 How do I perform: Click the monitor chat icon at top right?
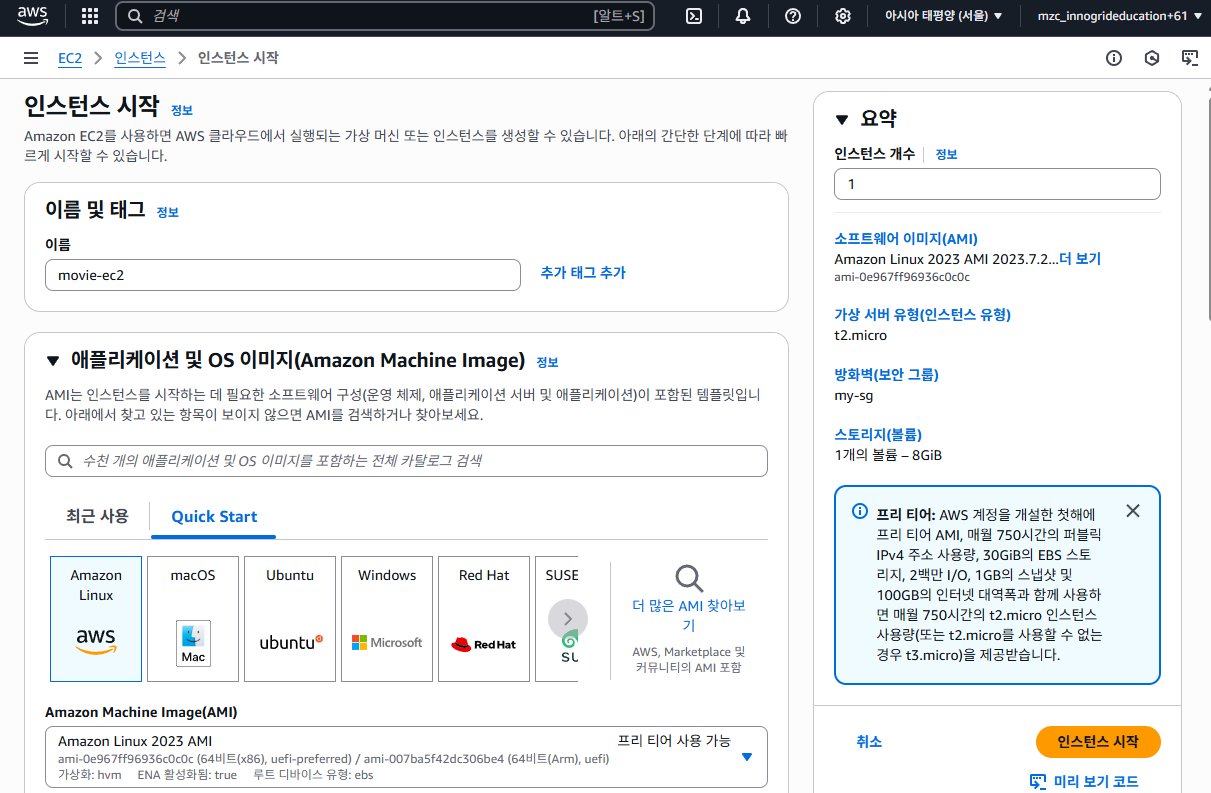(1190, 58)
